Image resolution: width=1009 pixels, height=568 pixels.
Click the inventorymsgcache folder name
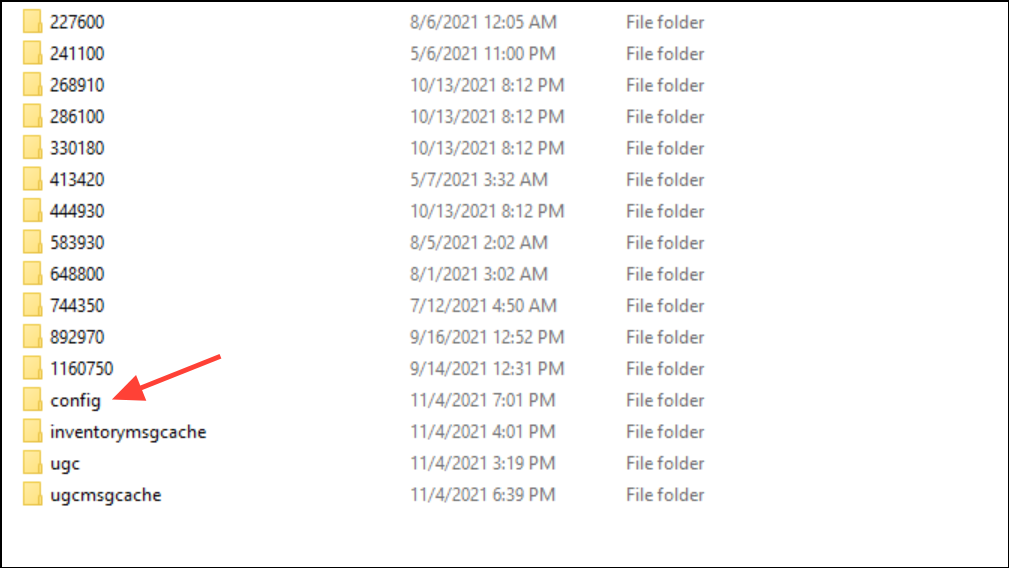tap(128, 432)
